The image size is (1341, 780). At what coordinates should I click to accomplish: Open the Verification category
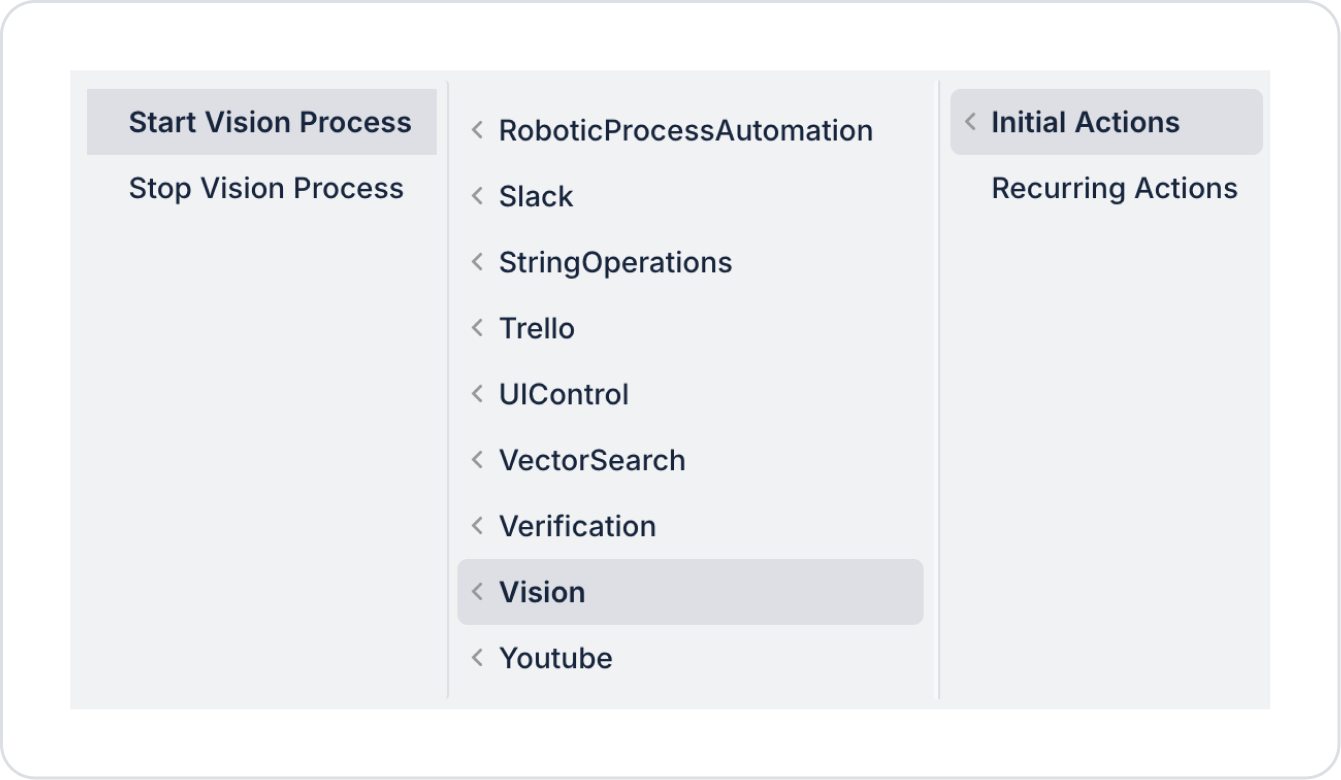(577, 526)
